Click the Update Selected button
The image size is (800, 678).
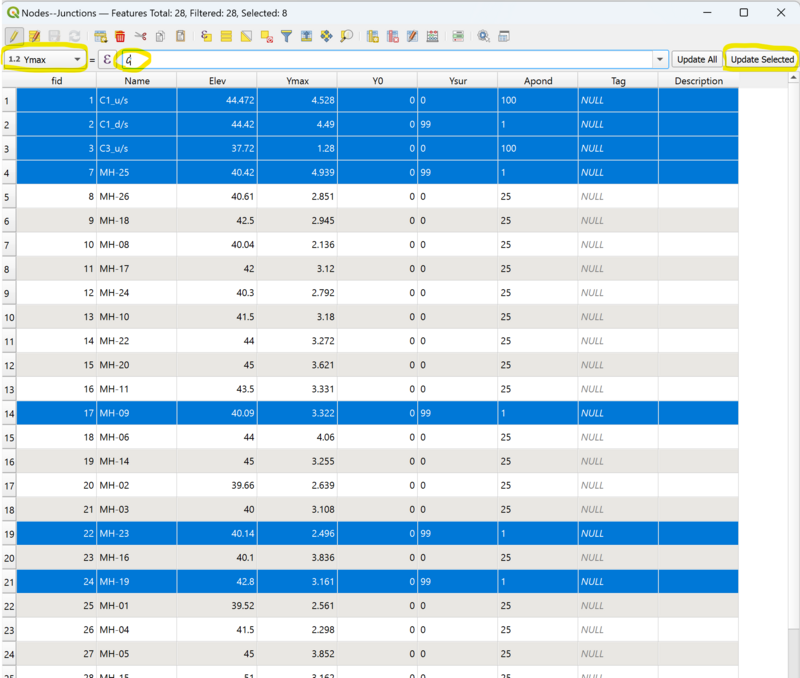click(x=761, y=60)
